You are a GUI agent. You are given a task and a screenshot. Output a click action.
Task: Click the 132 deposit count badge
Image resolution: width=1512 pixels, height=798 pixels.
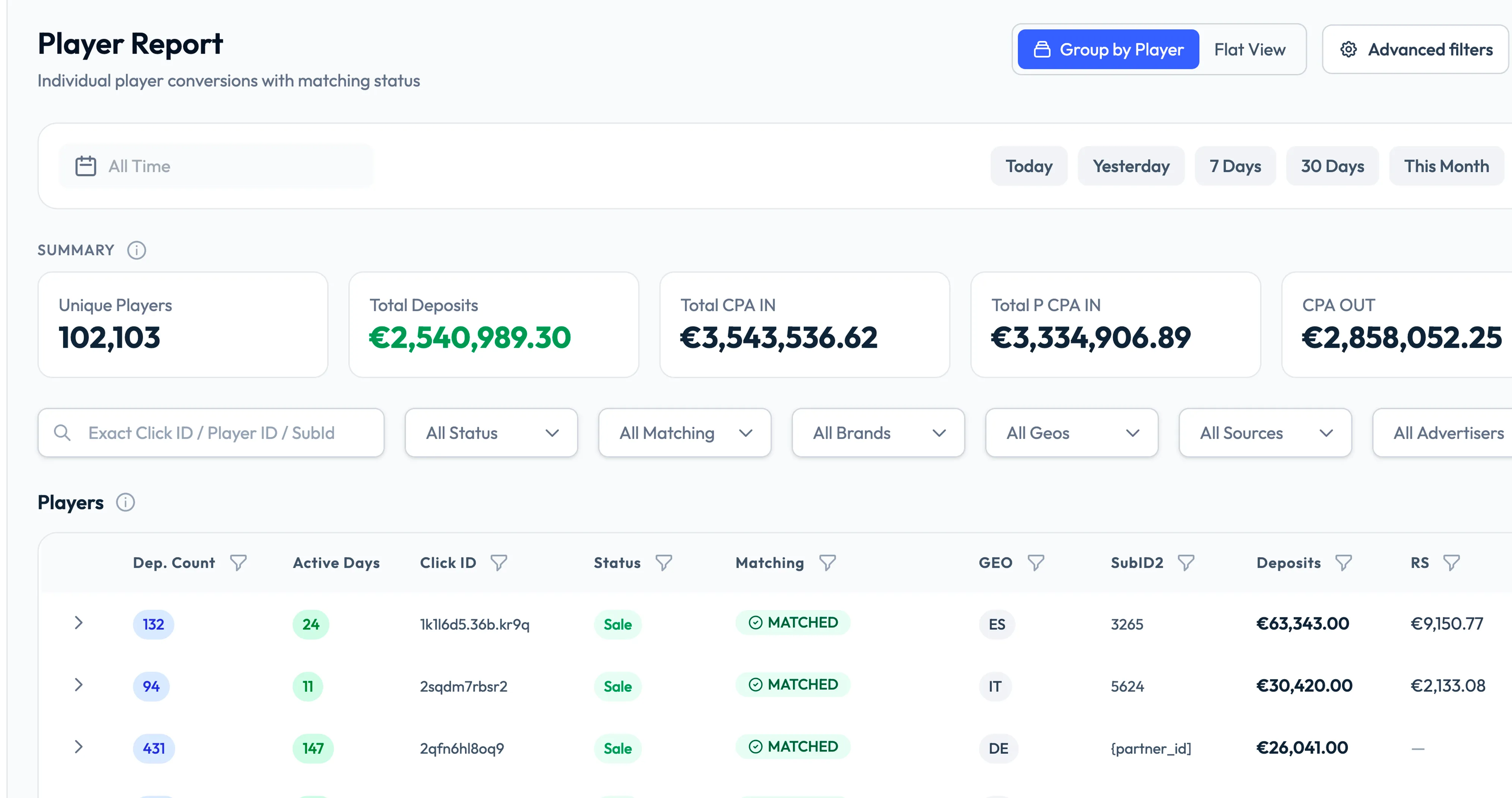[153, 624]
